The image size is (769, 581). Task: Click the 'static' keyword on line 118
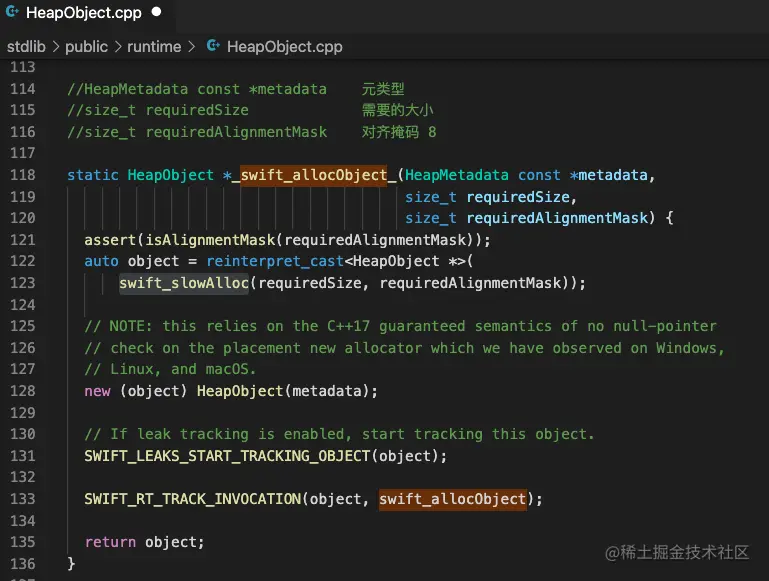tap(93, 175)
